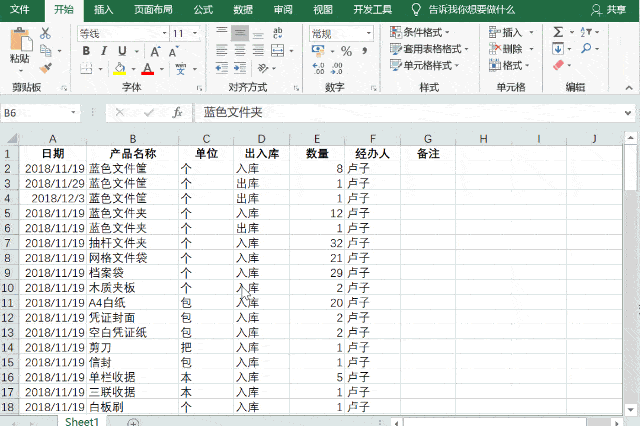
Task: Center text horizontally
Action: 240,51
